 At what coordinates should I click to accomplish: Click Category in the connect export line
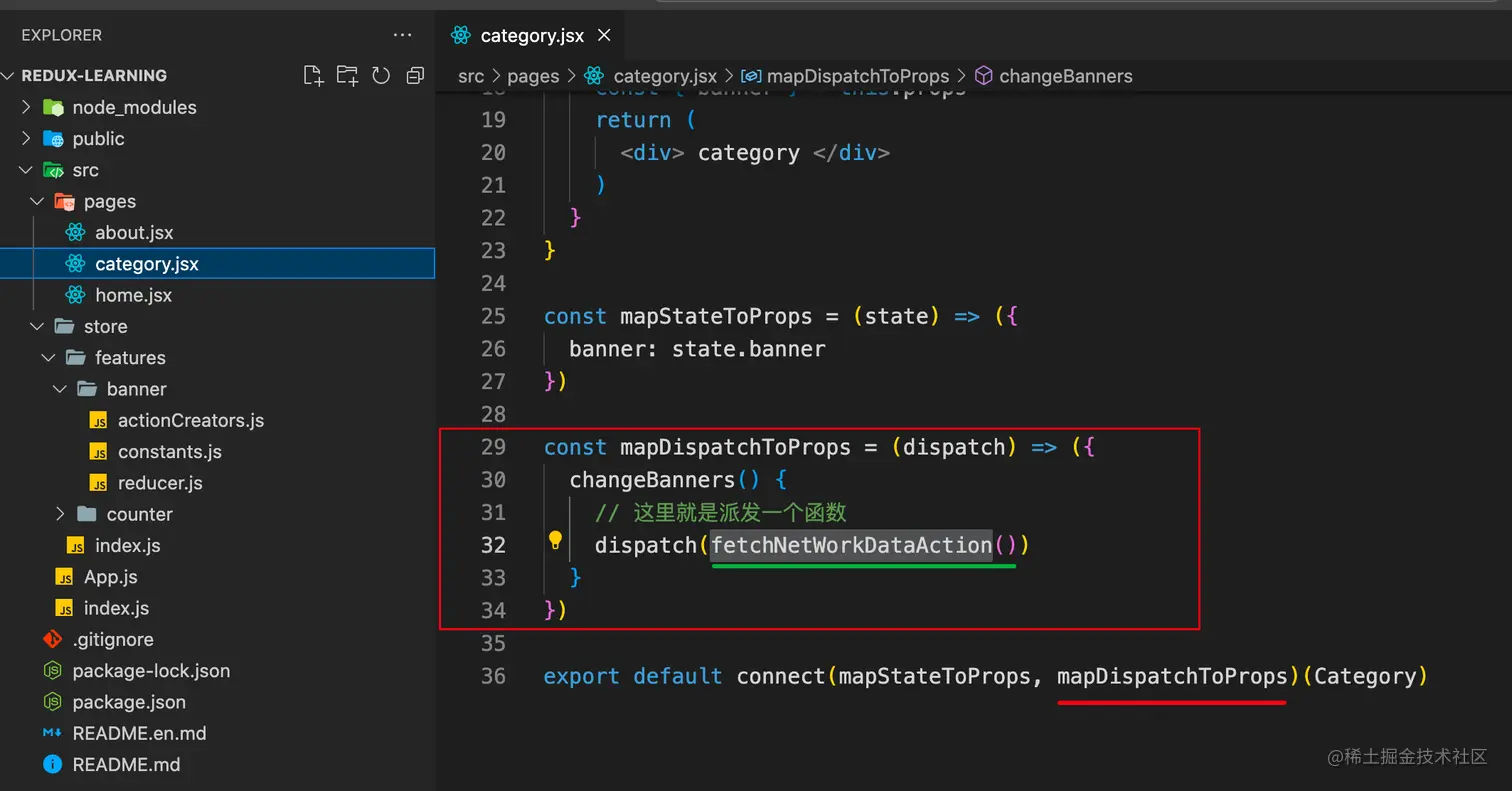[1365, 676]
